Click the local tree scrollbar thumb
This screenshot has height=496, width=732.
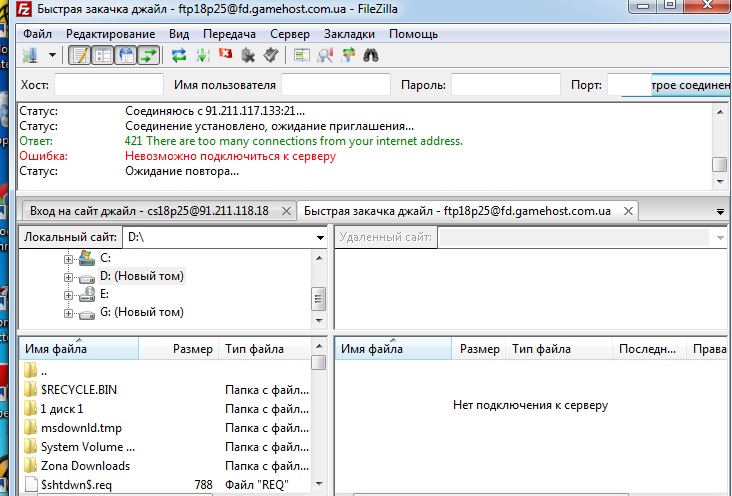(318, 299)
